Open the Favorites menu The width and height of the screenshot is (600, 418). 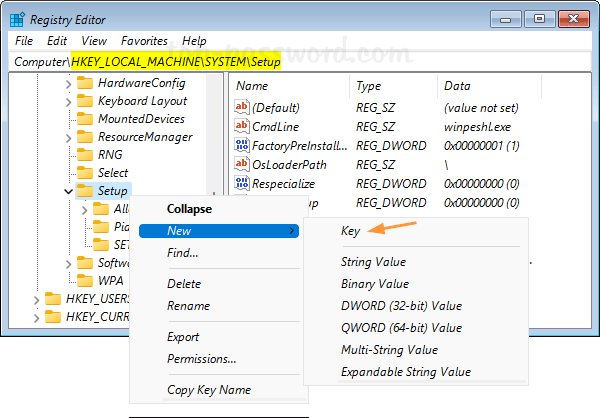pyautogui.click(x=144, y=41)
